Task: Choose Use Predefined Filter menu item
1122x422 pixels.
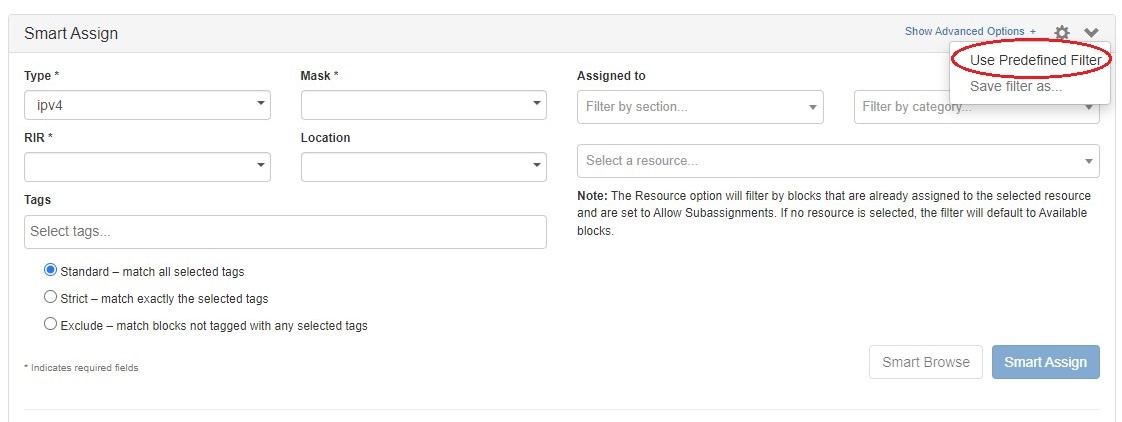Action: coord(1035,60)
